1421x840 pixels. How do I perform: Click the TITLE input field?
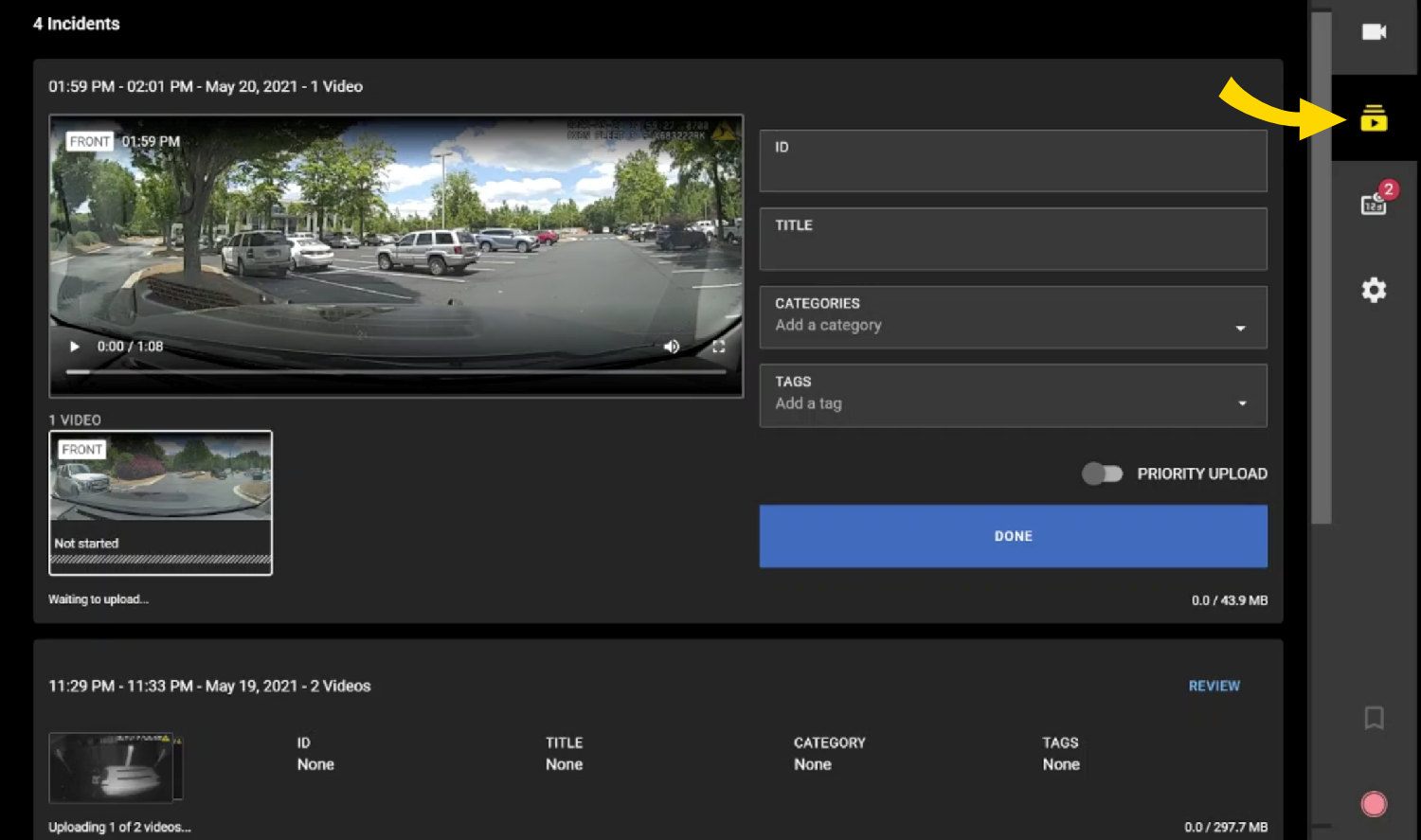click(1013, 239)
